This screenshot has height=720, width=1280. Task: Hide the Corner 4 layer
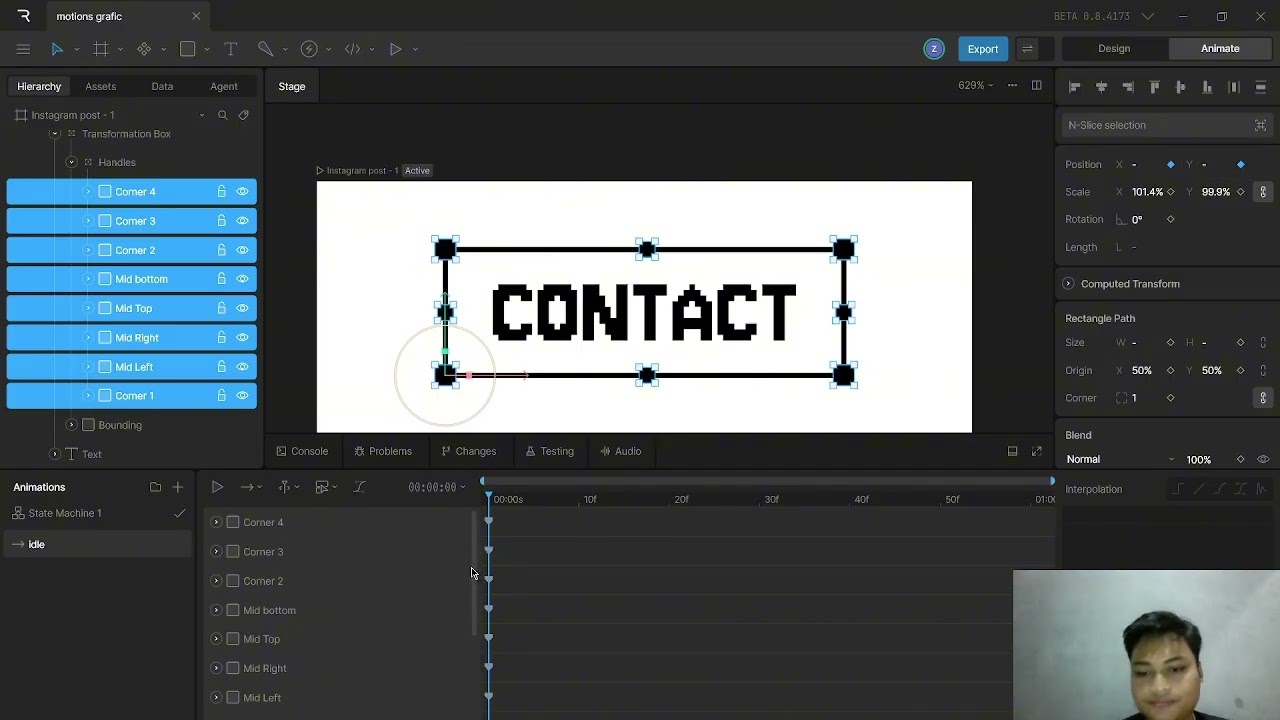[x=242, y=192]
